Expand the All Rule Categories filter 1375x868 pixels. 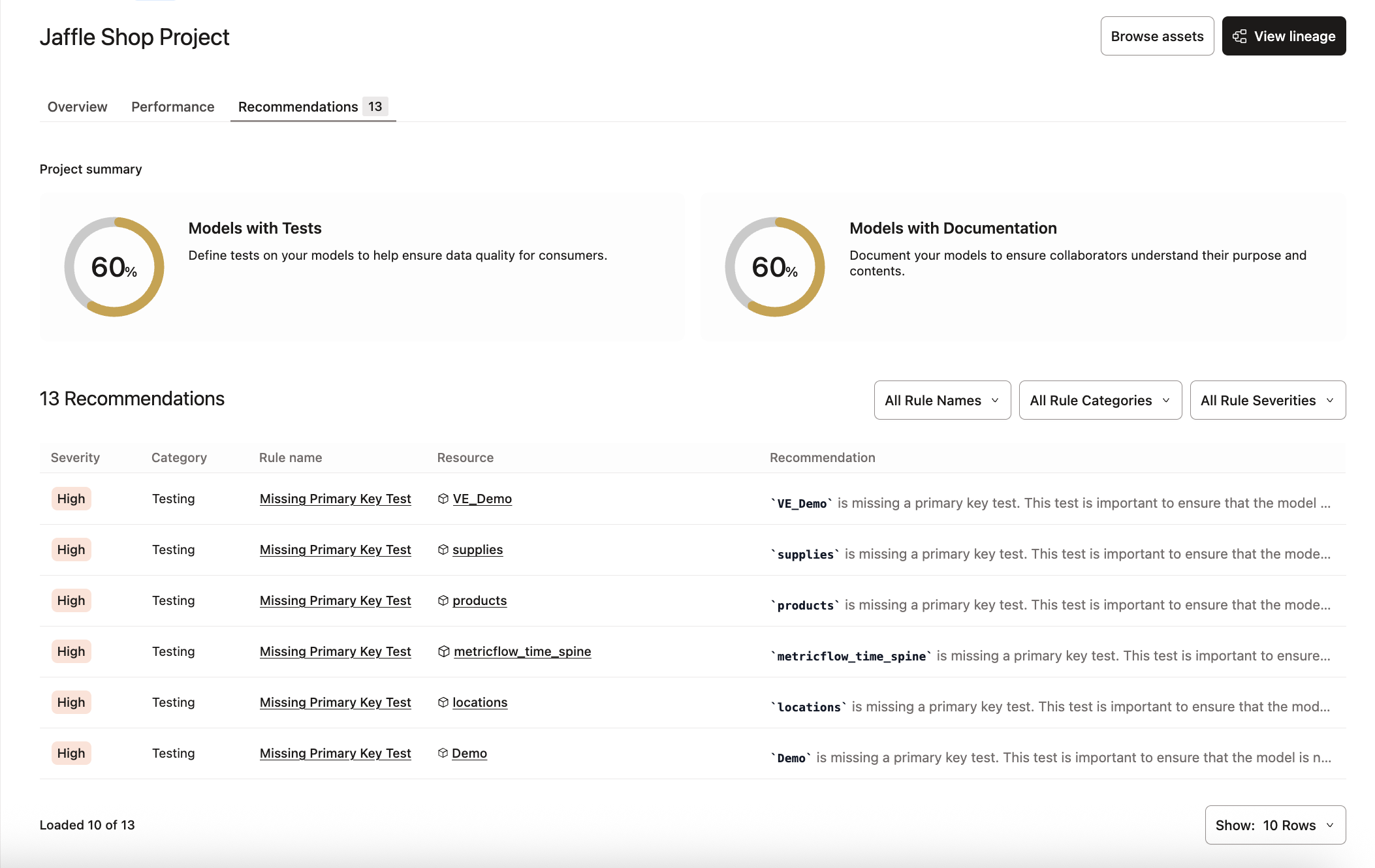tap(1099, 399)
